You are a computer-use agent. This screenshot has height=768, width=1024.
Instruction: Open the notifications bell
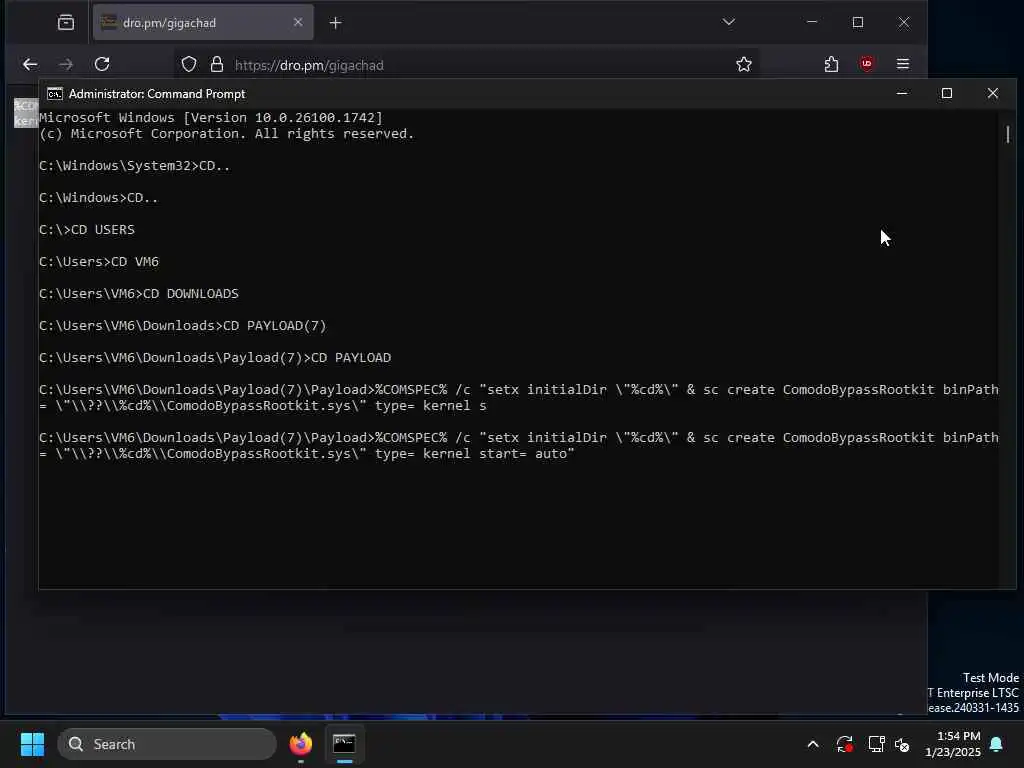click(997, 744)
